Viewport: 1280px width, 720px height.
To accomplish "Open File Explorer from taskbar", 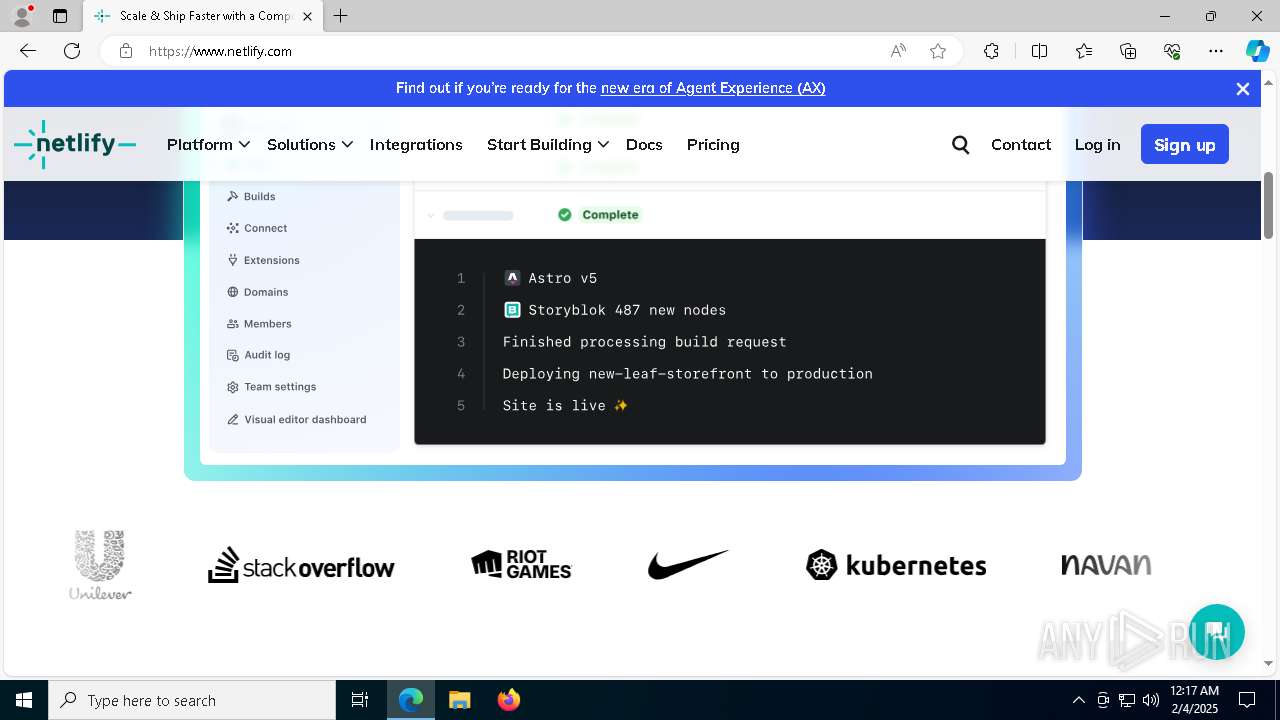I will (x=459, y=700).
